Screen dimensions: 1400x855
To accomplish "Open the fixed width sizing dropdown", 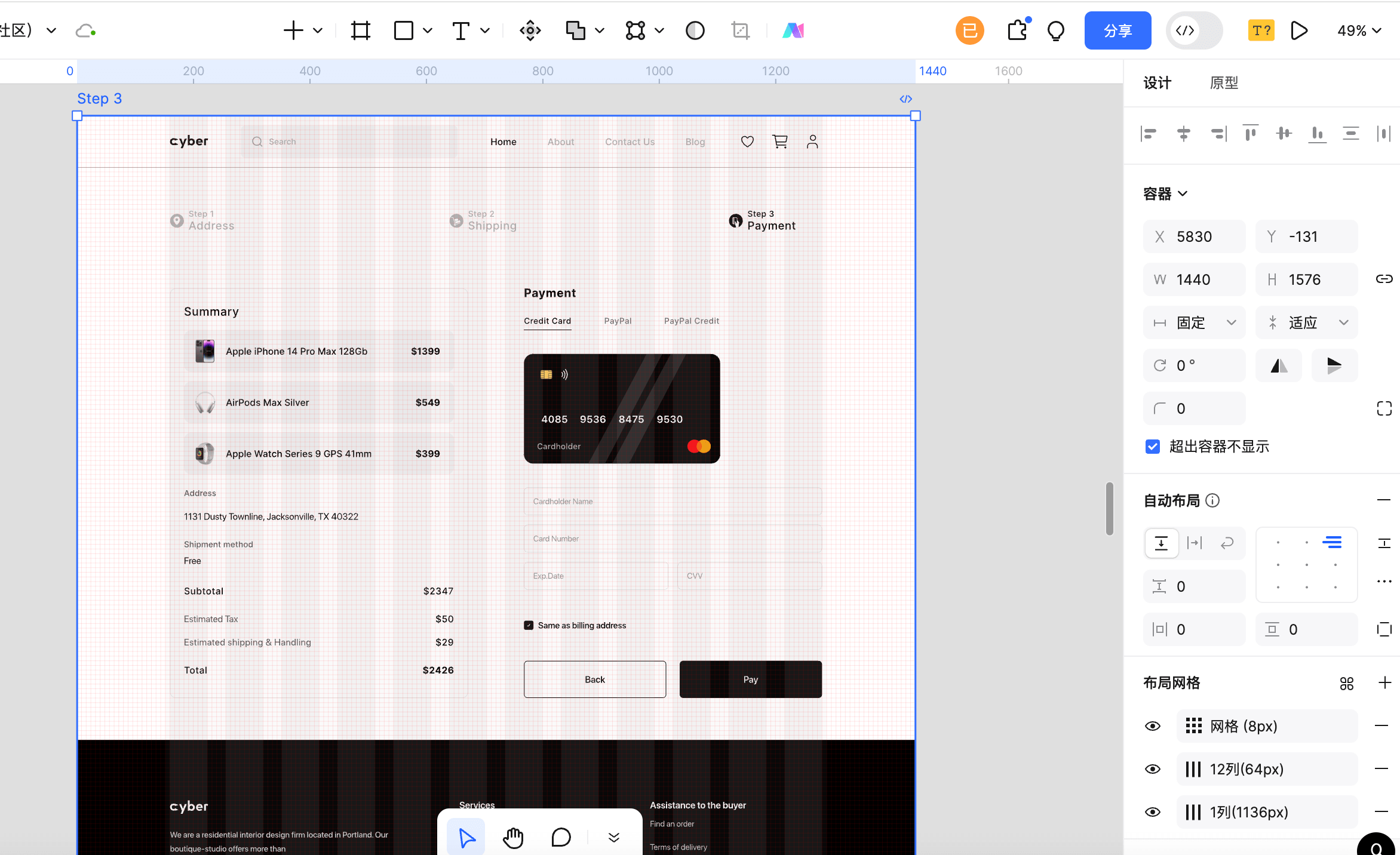I will 1194,323.
